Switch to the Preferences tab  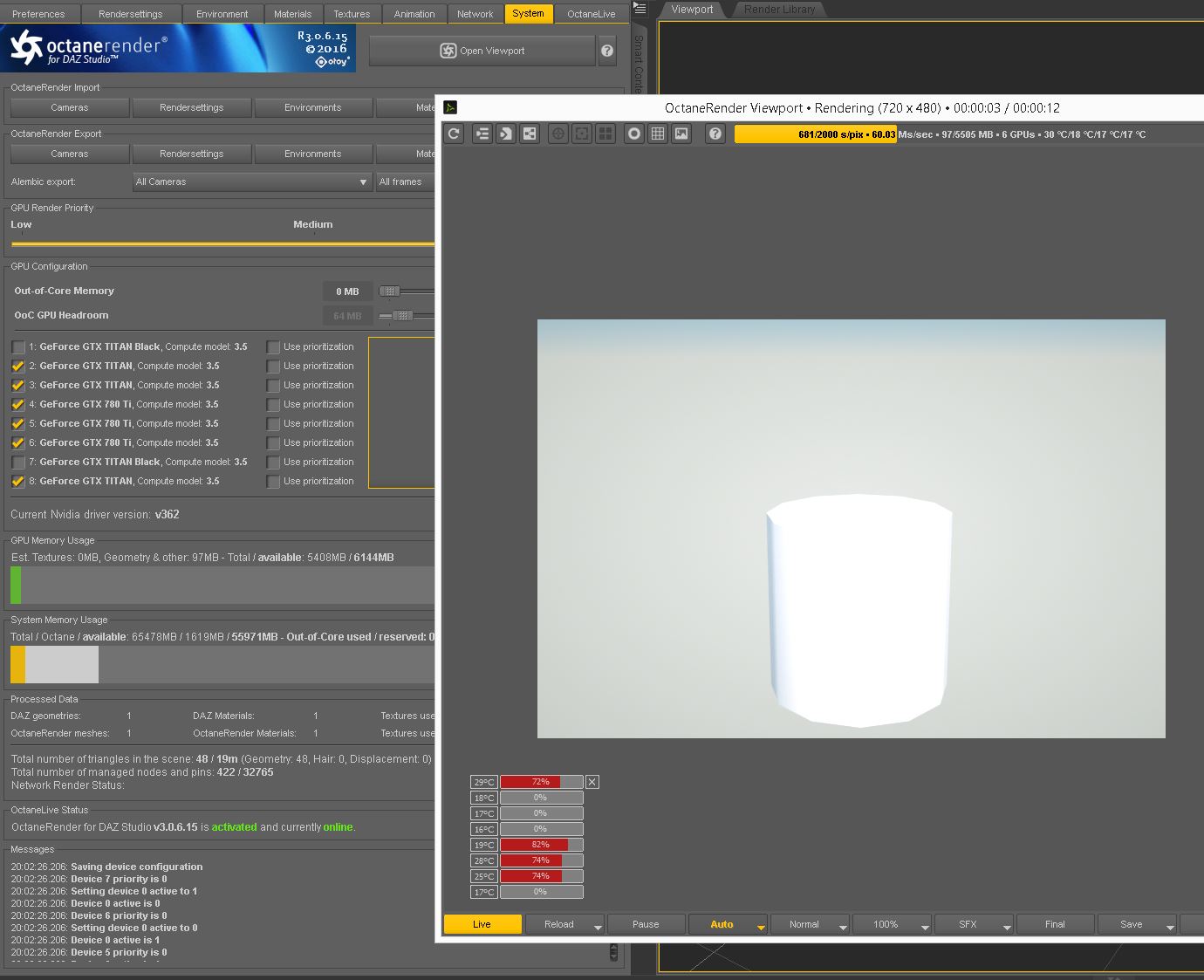pyautogui.click(x=39, y=14)
